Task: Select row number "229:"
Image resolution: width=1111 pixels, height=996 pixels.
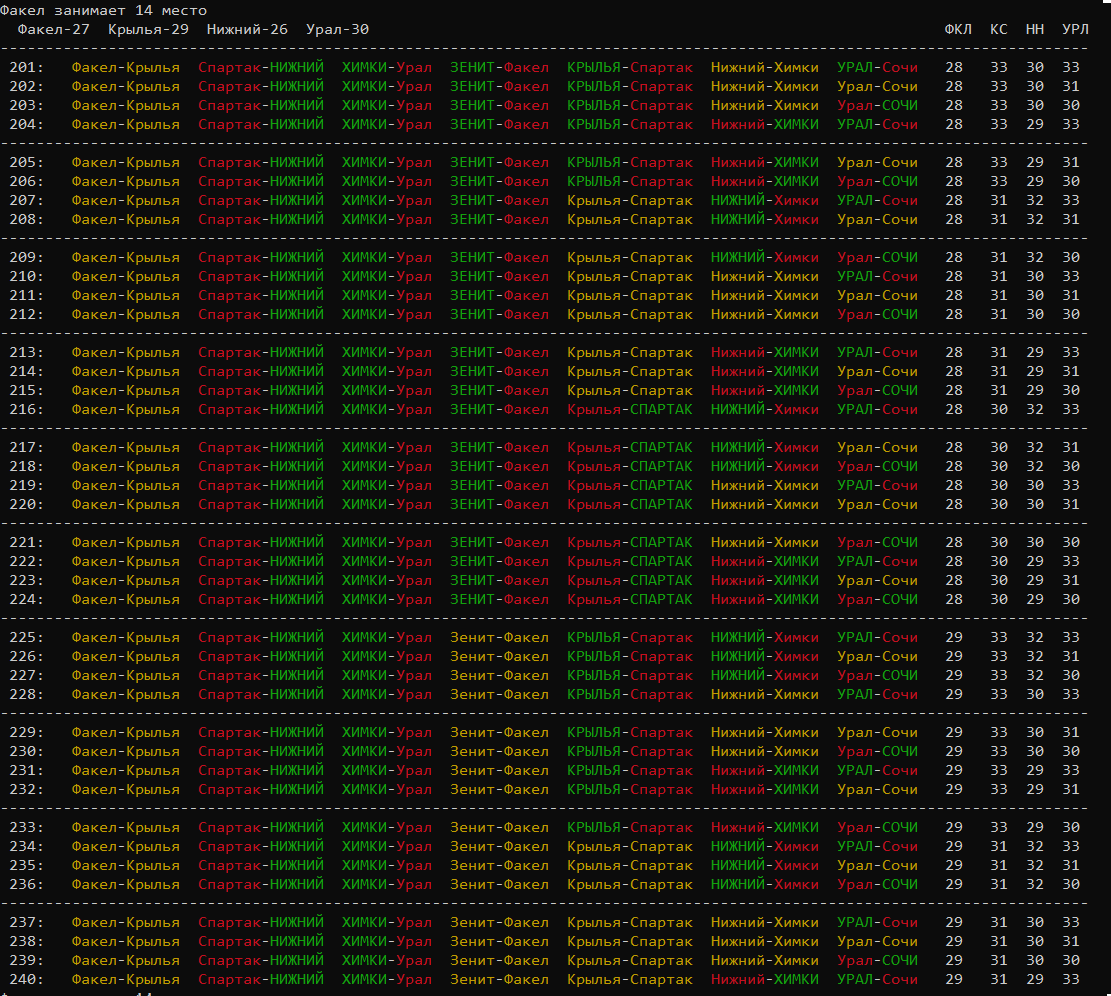Action: pos(27,732)
